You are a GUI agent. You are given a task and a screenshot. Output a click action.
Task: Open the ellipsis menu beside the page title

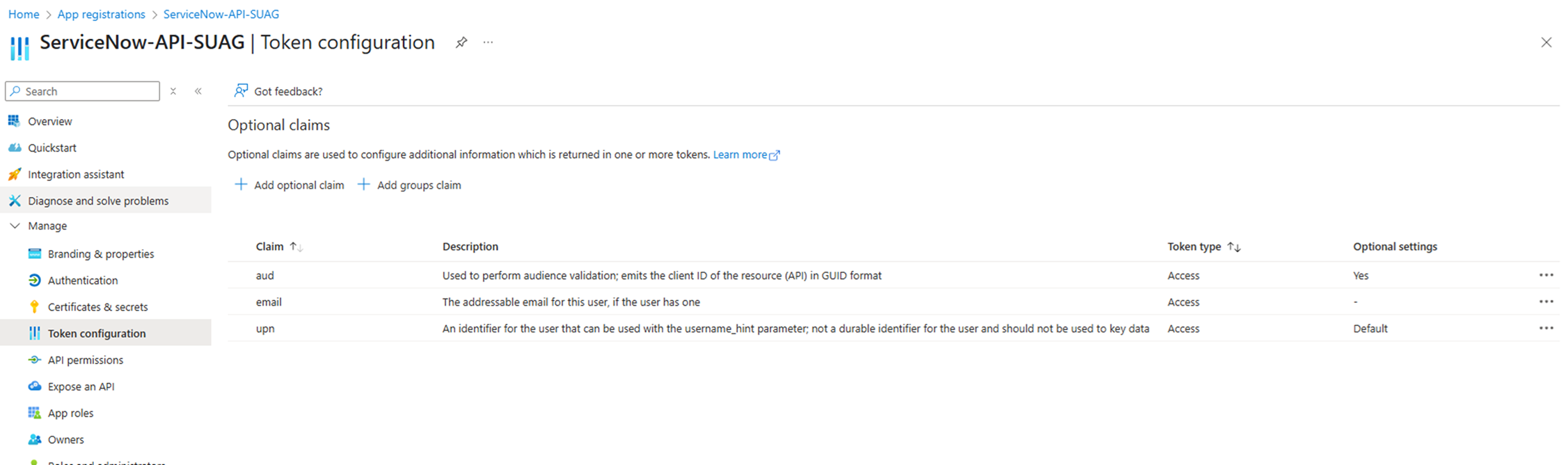(487, 42)
